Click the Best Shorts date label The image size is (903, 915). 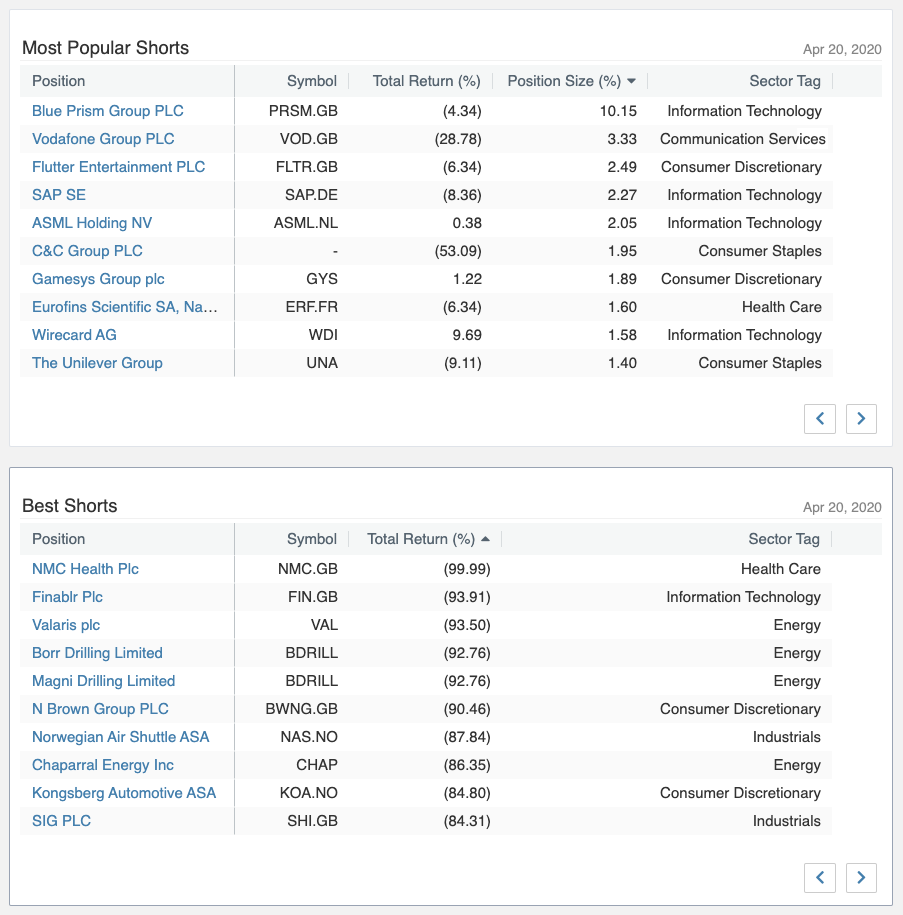(x=842, y=508)
